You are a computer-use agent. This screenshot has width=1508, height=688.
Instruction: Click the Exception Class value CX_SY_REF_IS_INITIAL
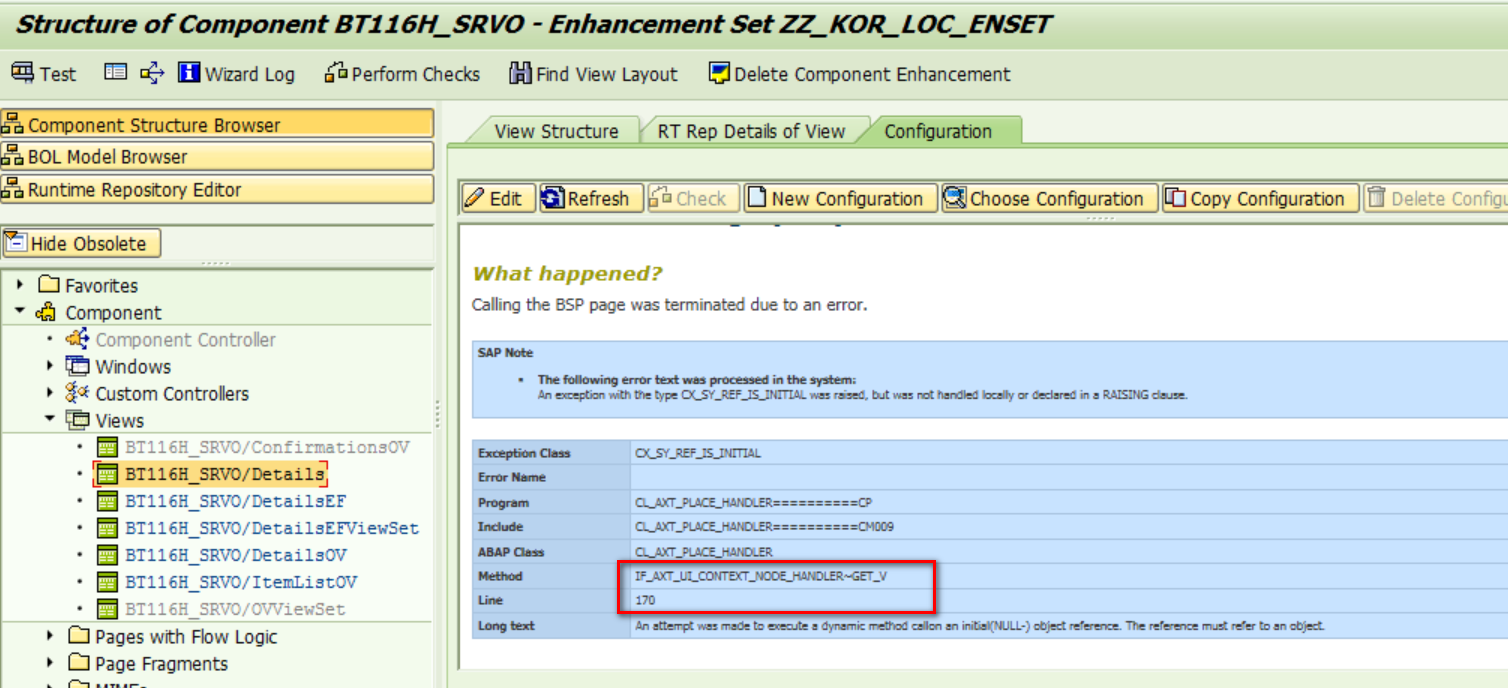click(x=698, y=453)
